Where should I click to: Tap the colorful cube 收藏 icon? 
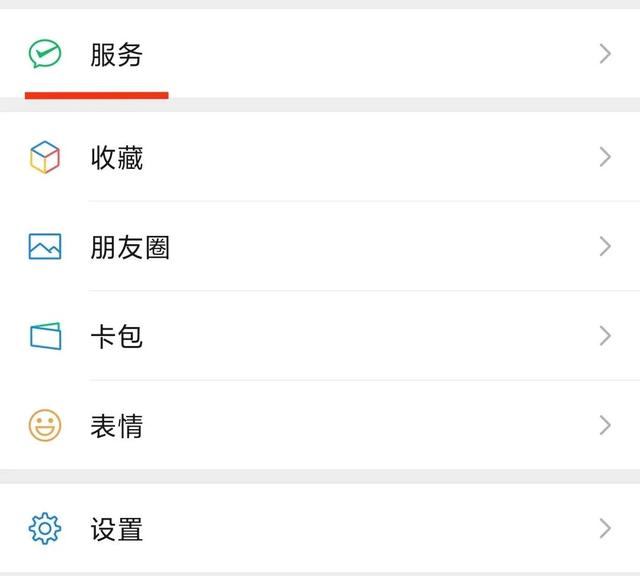[45, 157]
